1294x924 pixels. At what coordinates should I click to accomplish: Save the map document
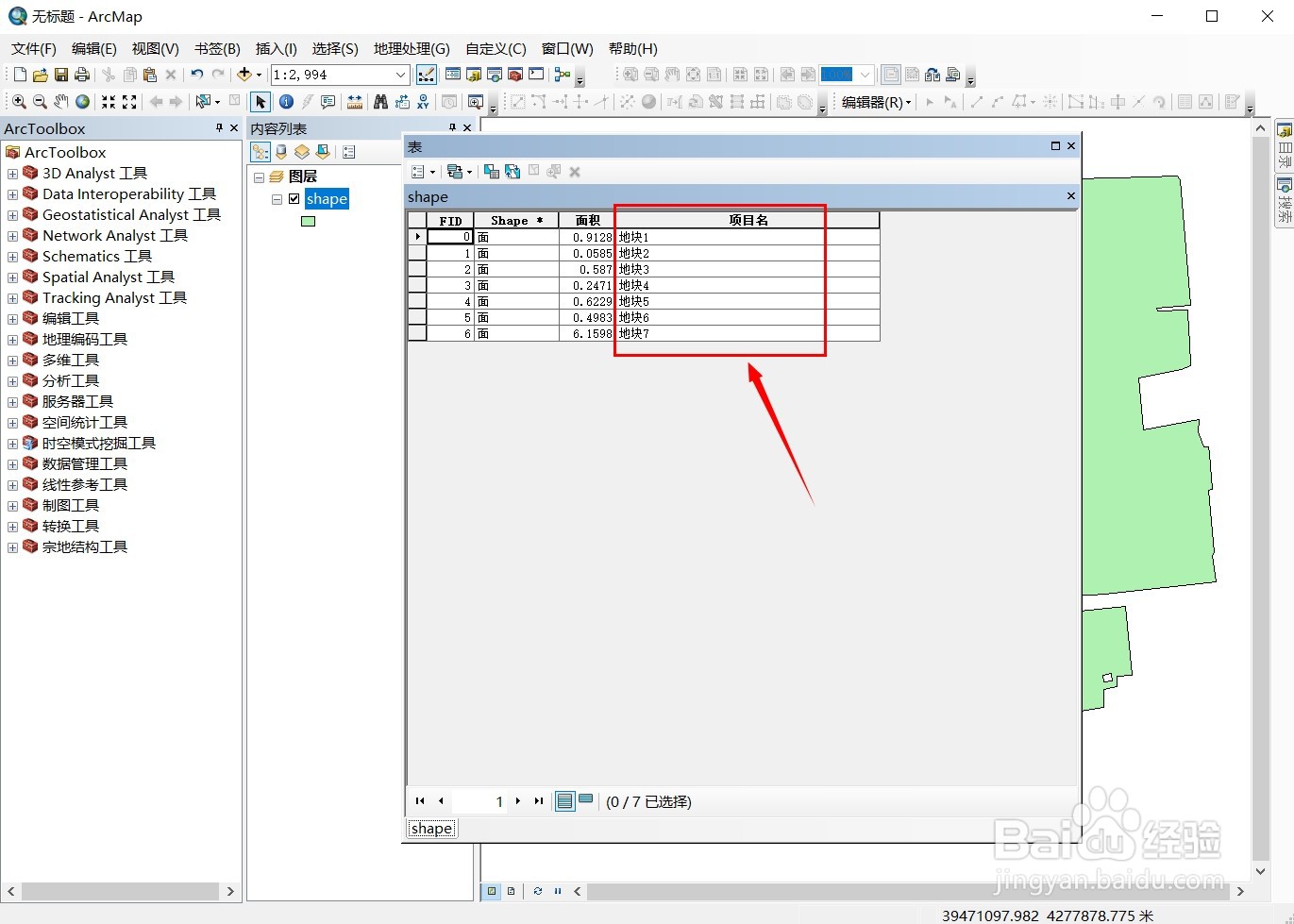61,75
